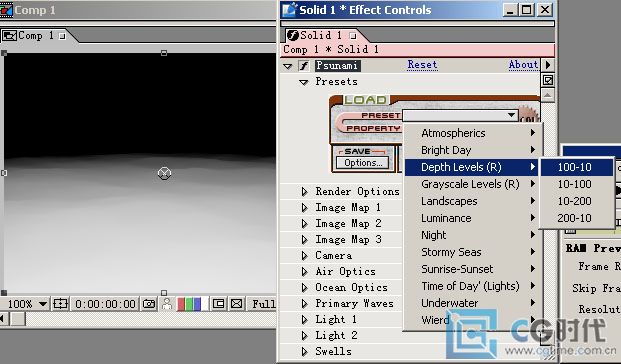This screenshot has width=621, height=364.
Task: Click the Reset link for Psunami
Action: [x=422, y=65]
